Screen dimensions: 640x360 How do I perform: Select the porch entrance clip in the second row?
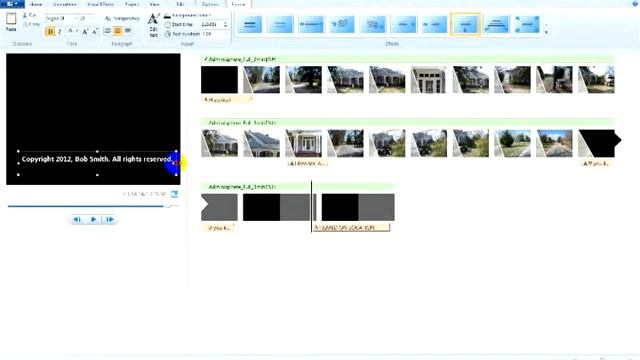point(304,143)
